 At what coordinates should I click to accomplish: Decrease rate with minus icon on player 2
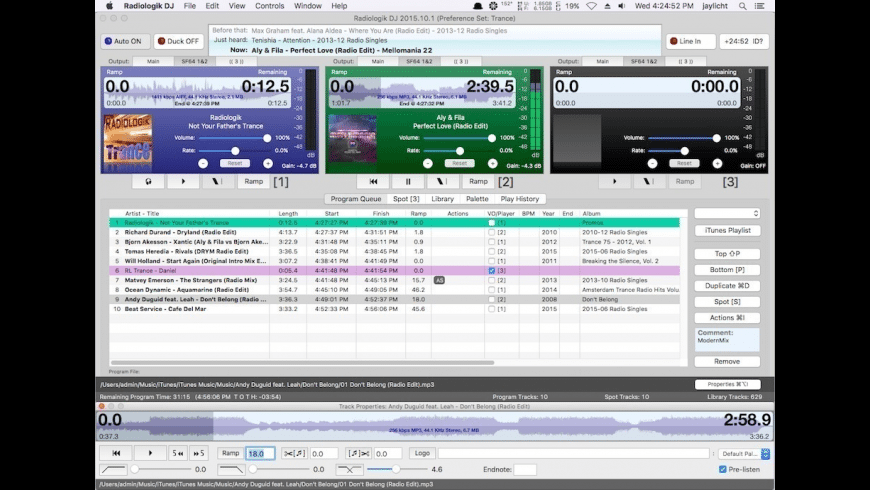[x=428, y=164]
